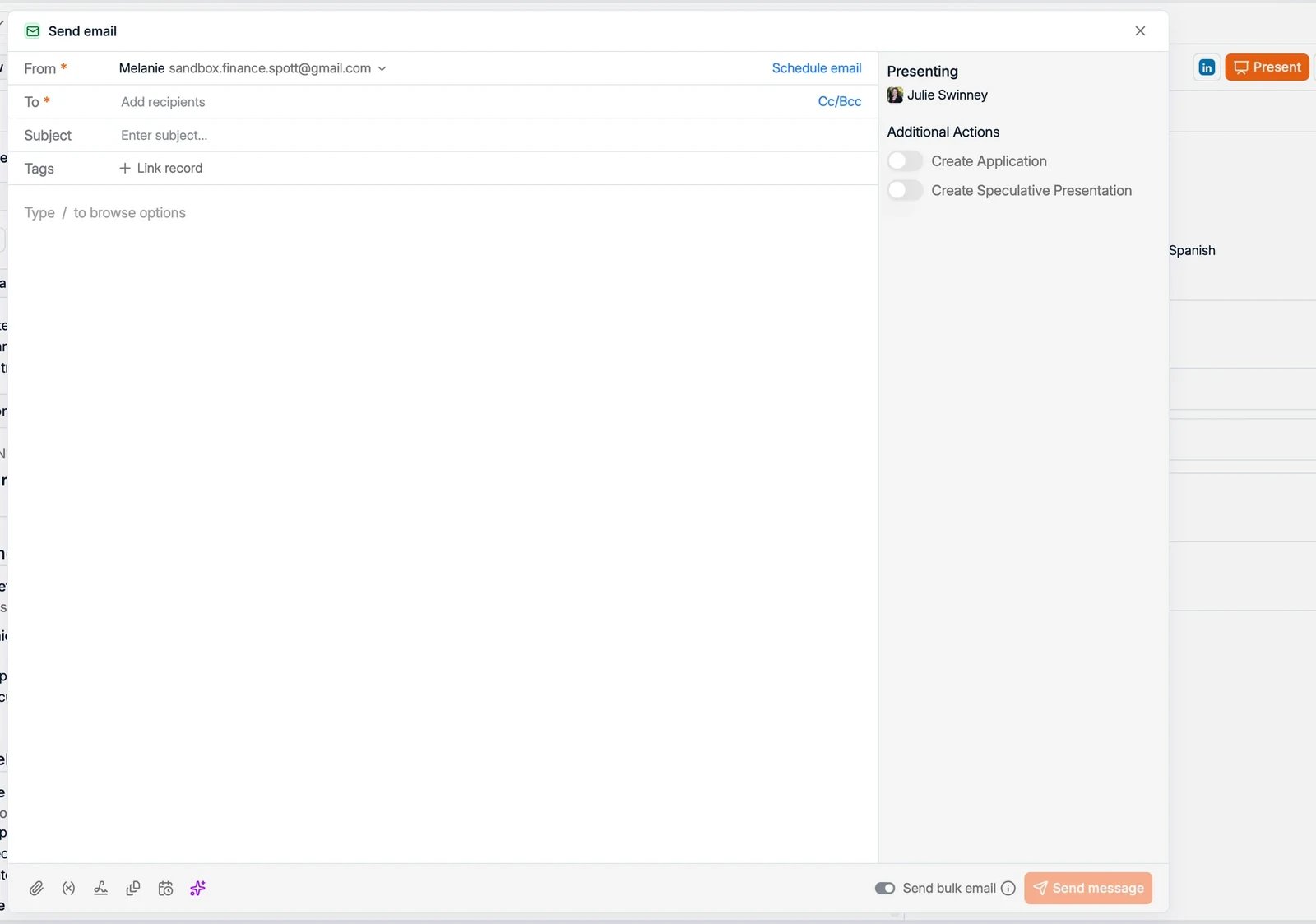Click the 'Presenting' heading

tap(922, 72)
